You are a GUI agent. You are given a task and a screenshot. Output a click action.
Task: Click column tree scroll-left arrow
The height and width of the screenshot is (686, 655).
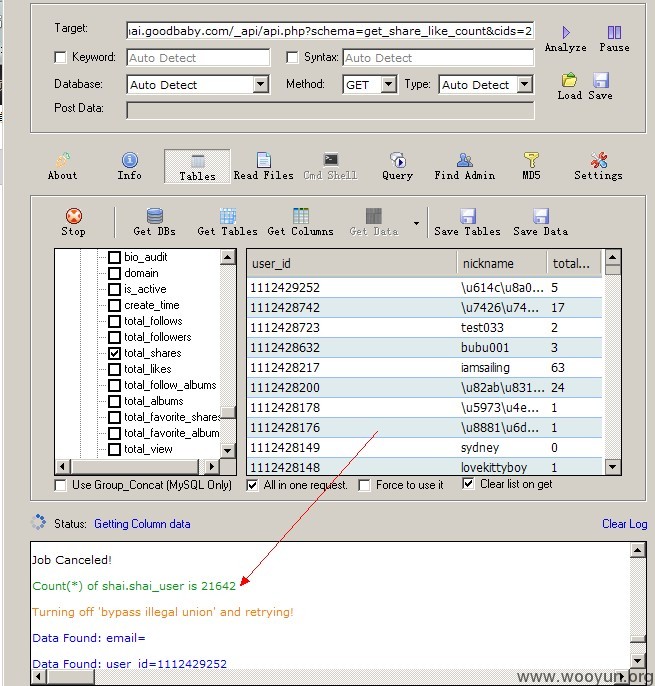tap(63, 466)
